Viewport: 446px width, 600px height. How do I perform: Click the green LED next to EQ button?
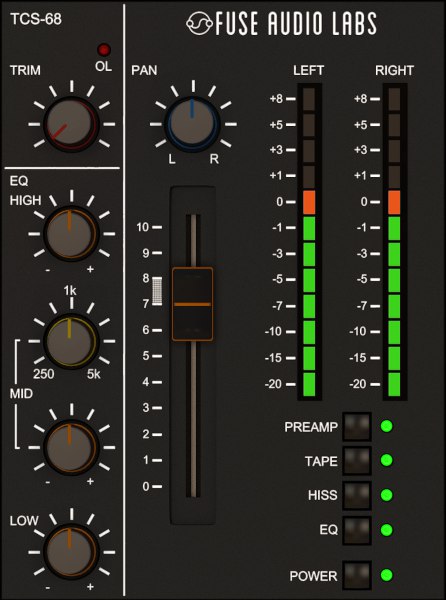pyautogui.click(x=387, y=530)
